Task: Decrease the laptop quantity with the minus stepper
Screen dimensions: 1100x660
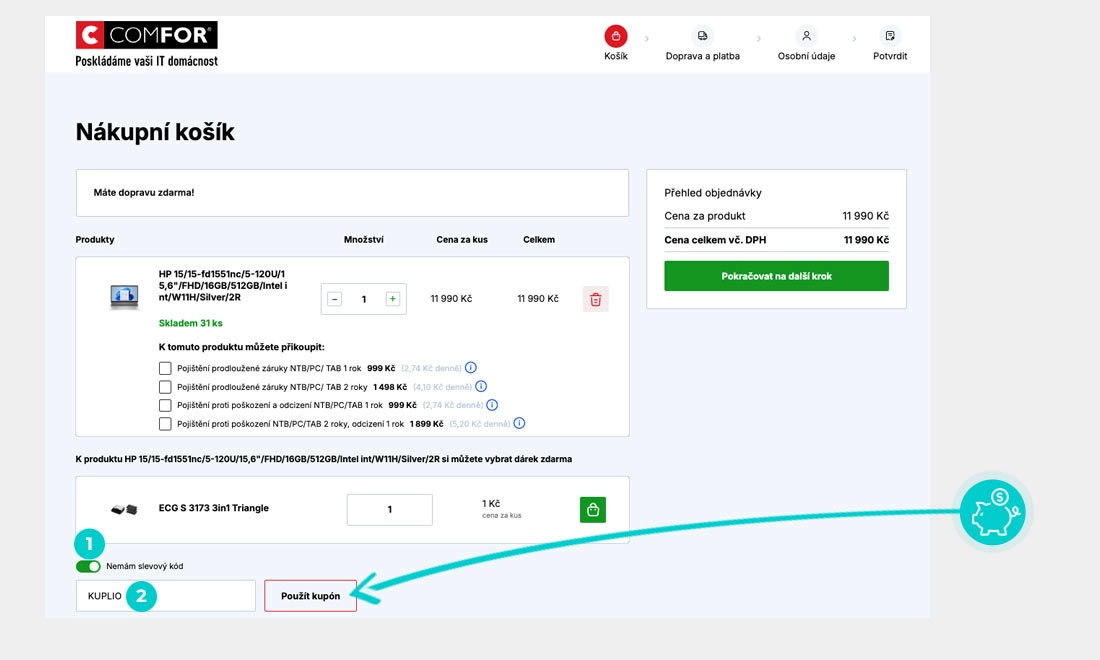Action: (x=335, y=298)
